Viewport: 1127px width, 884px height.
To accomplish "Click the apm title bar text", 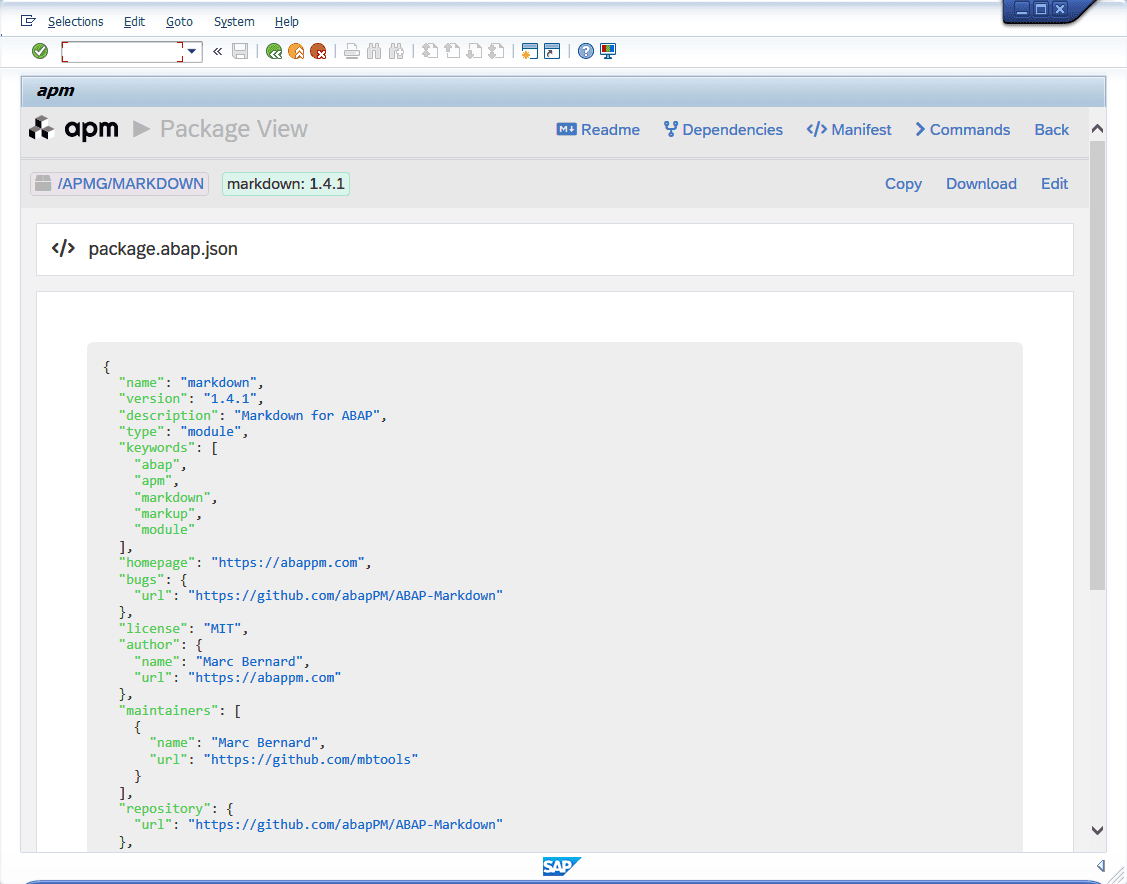I will [55, 91].
